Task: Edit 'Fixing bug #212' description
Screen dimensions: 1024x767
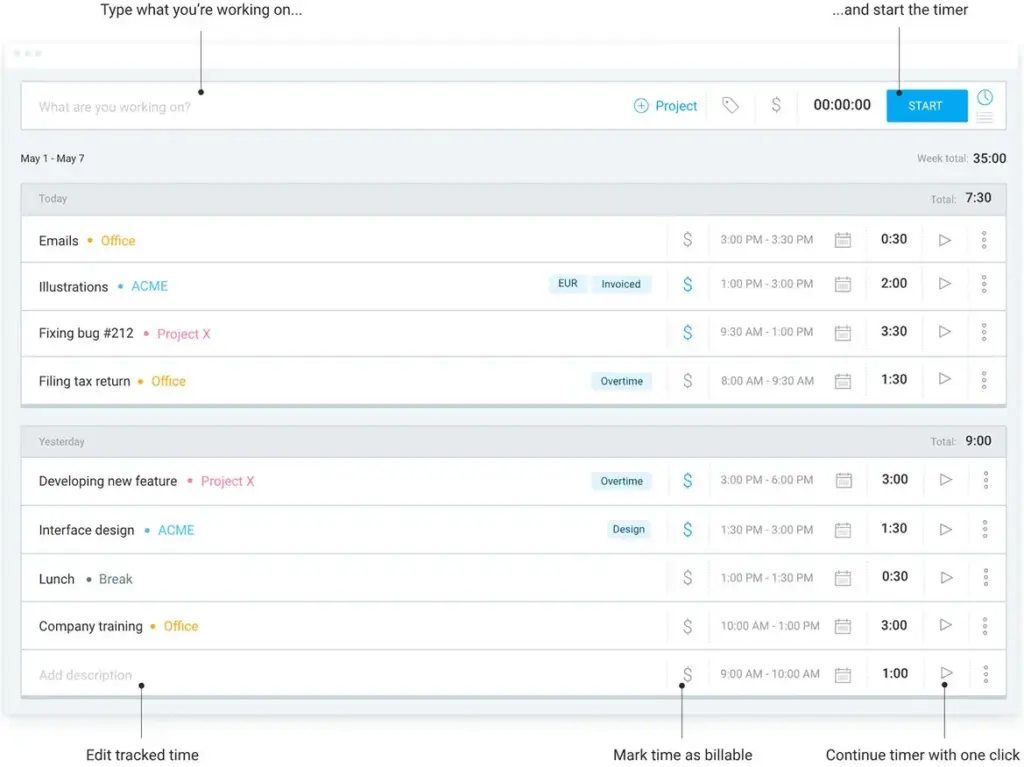Action: tap(86, 333)
